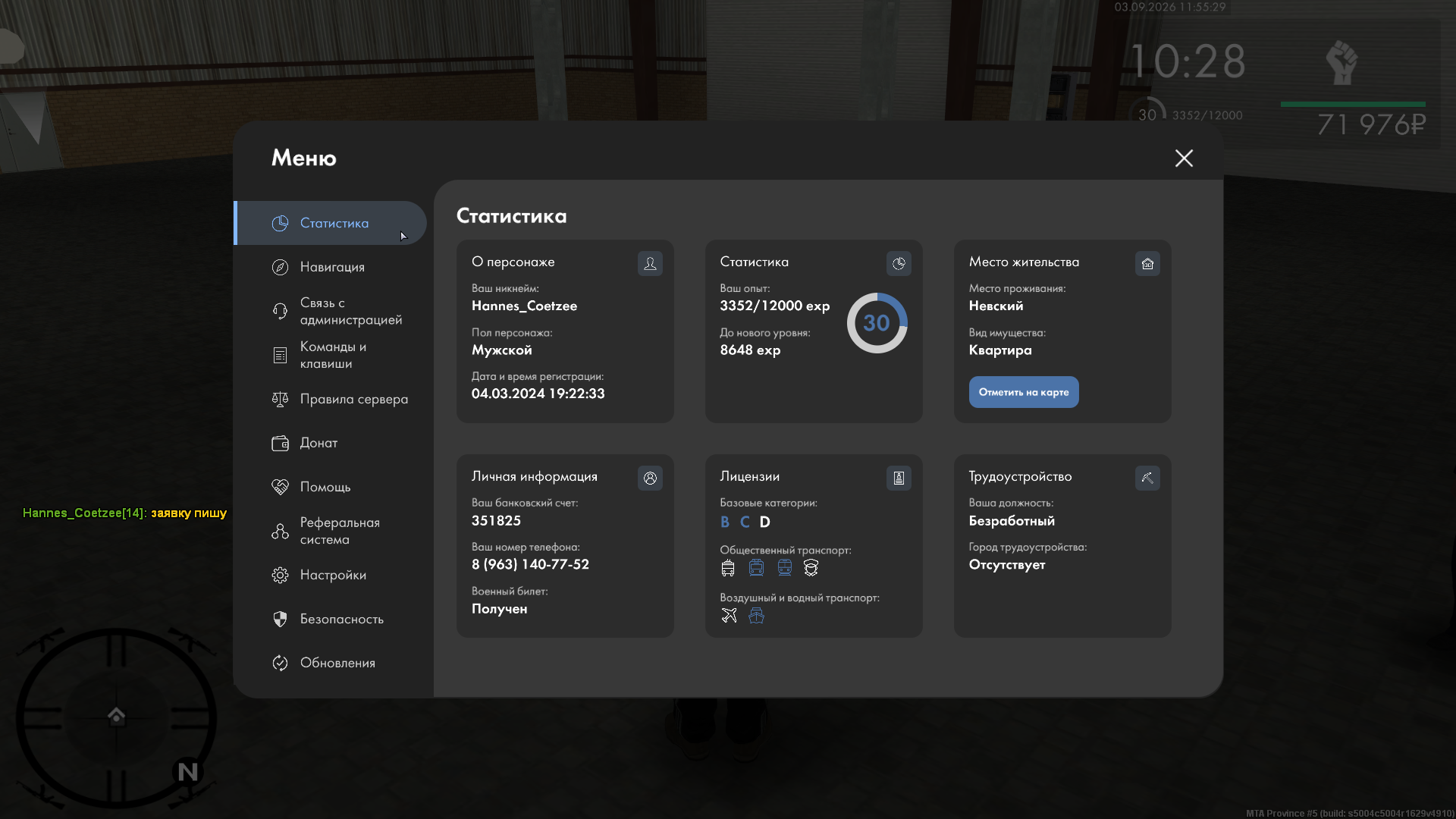Click the profile icon in О персонаже card
The width and height of the screenshot is (1456, 819).
(650, 263)
